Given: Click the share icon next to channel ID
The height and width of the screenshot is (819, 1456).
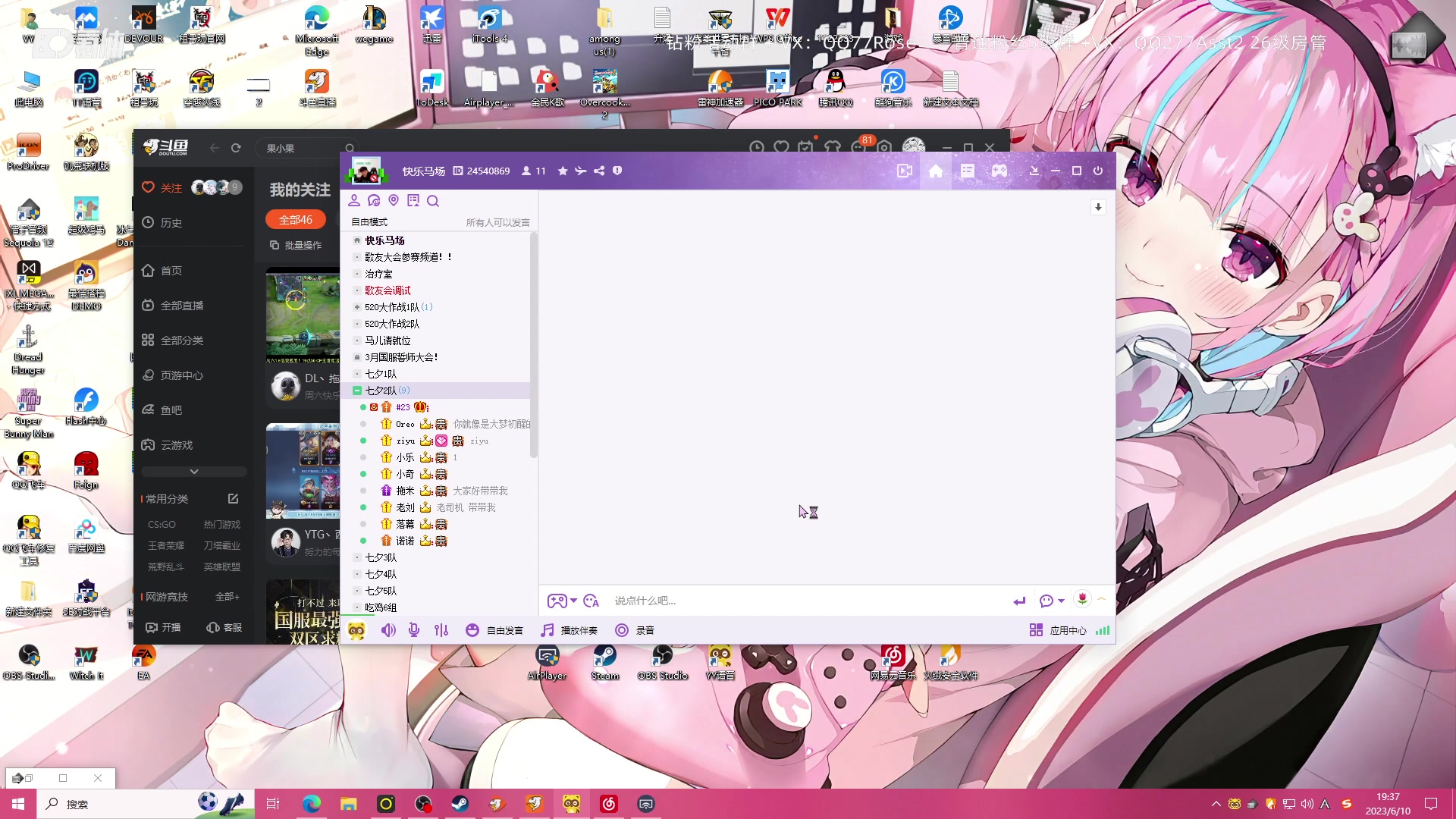Looking at the screenshot, I should (599, 171).
